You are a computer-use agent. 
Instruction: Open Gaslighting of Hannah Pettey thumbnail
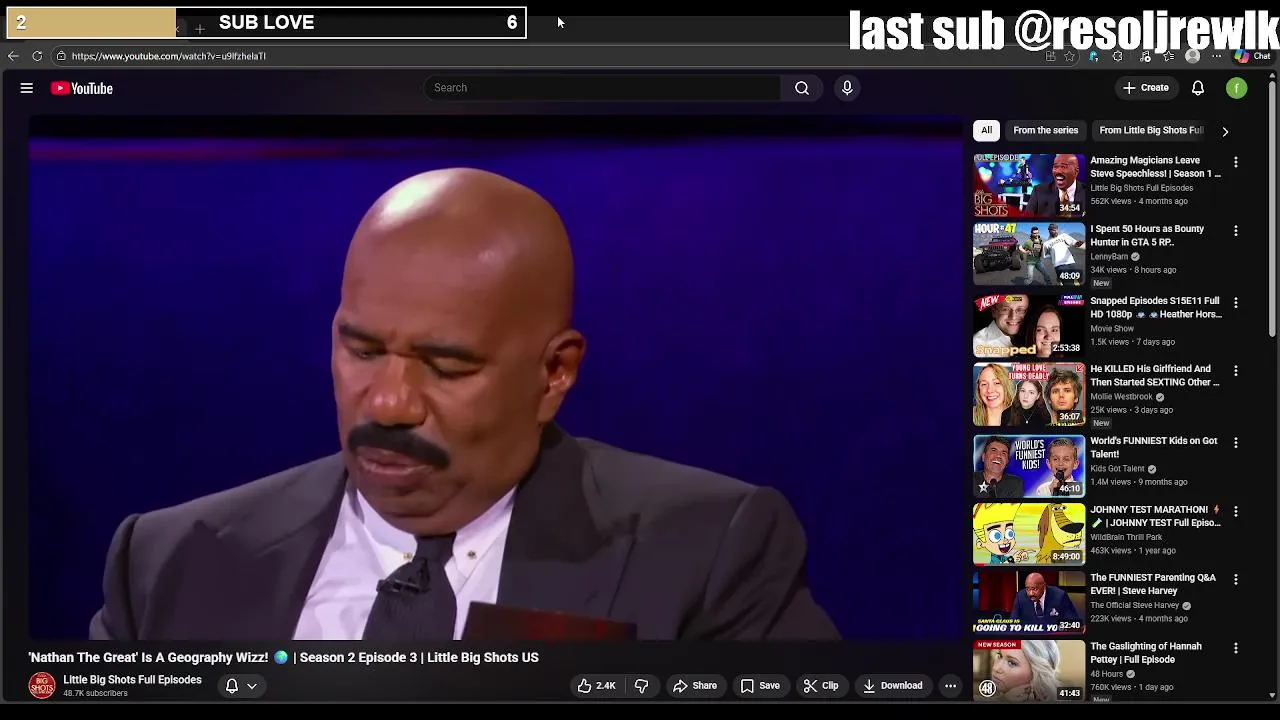click(1029, 671)
